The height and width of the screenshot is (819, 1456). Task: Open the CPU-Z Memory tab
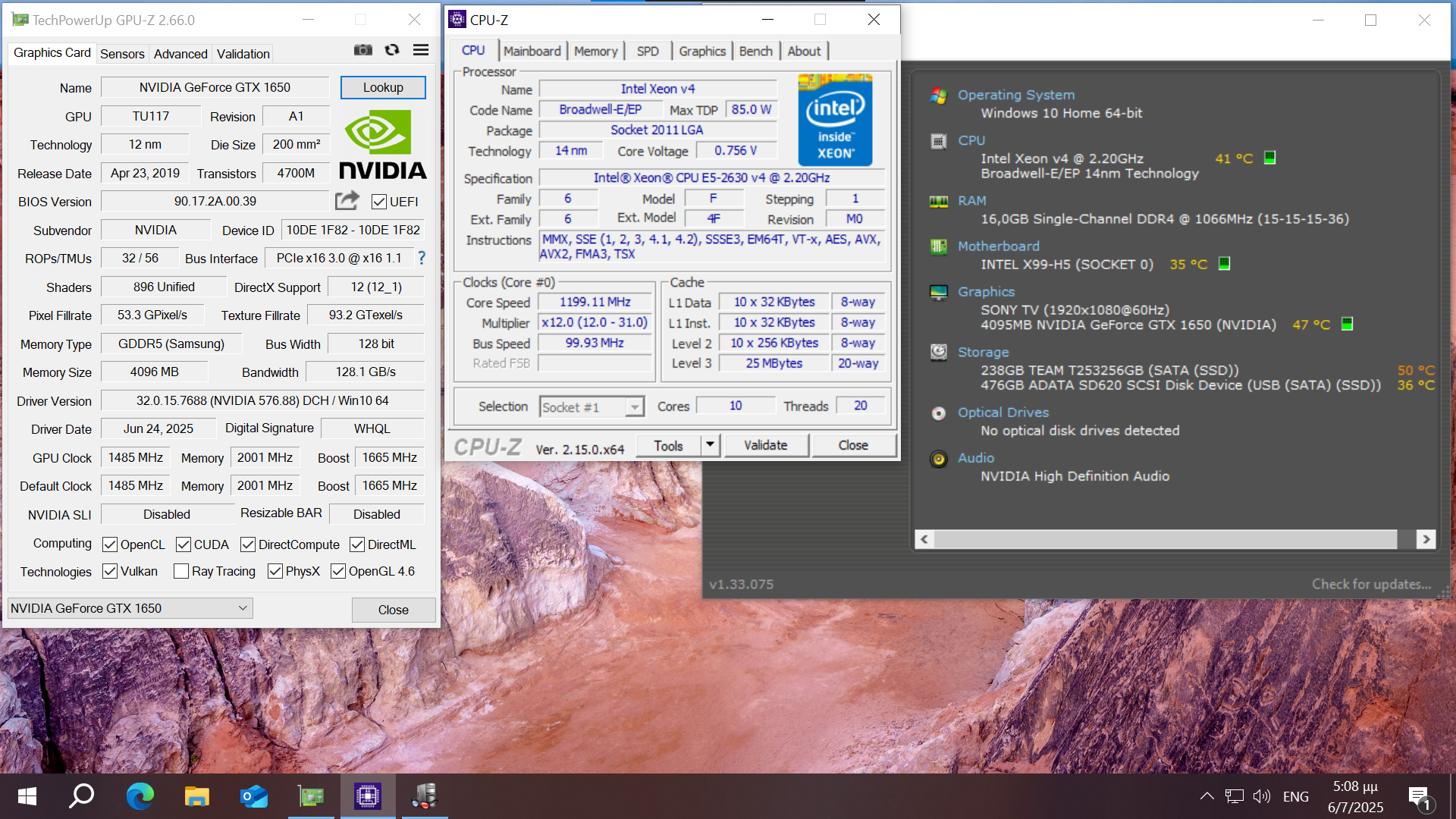595,51
